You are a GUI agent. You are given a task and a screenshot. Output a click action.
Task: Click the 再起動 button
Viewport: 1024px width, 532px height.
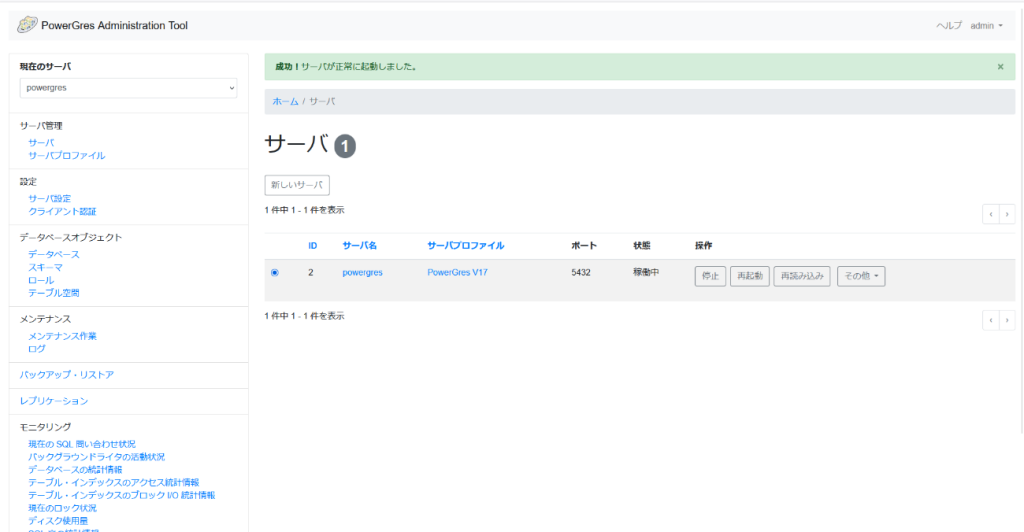tap(750, 276)
